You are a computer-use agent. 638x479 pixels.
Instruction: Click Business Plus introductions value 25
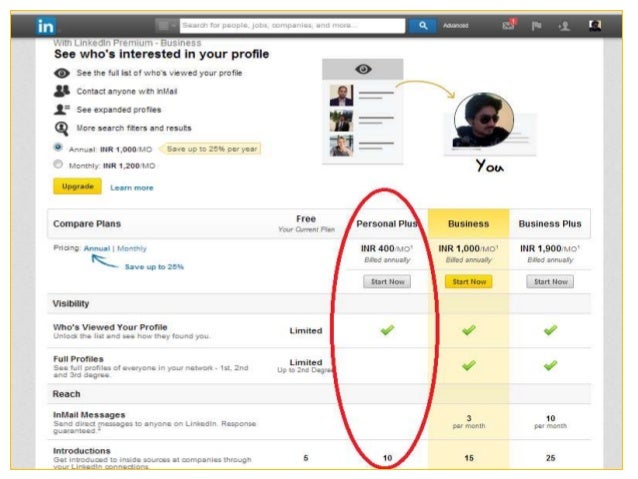pos(551,458)
